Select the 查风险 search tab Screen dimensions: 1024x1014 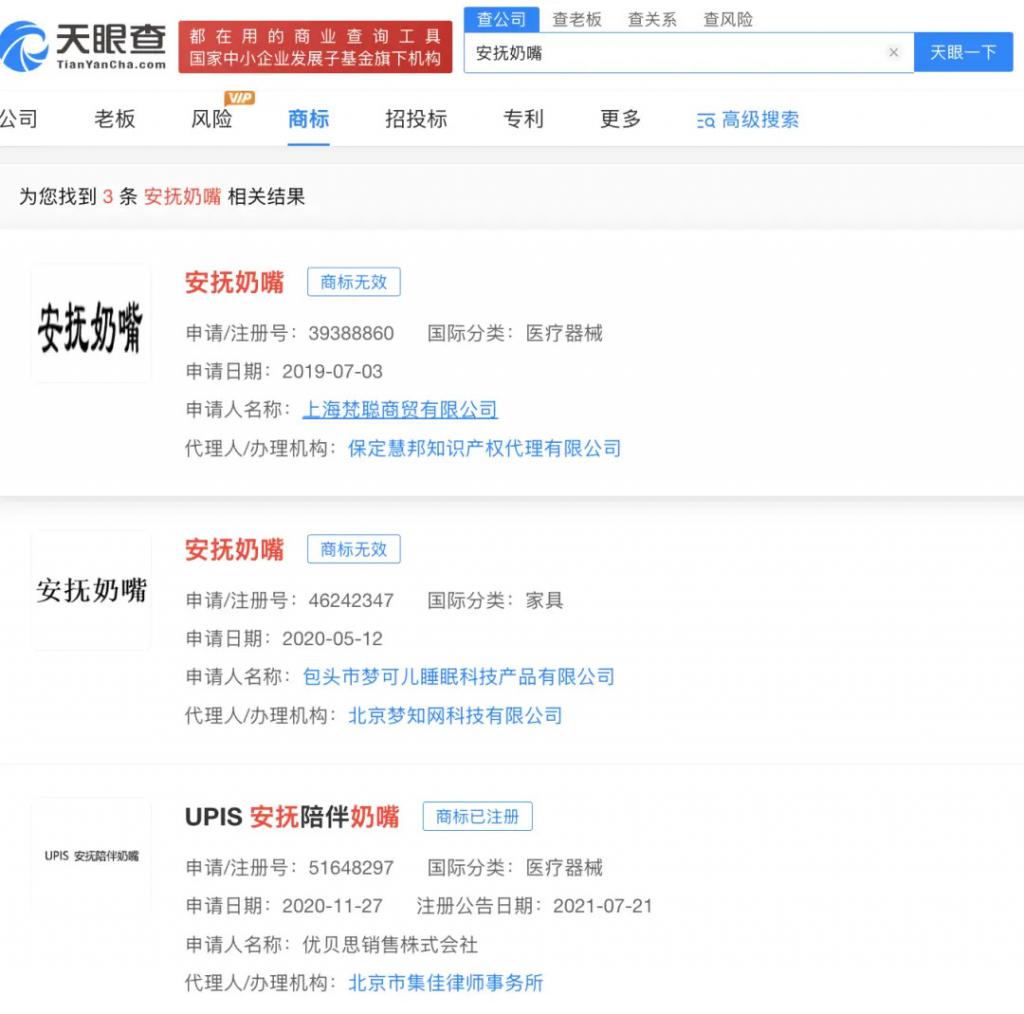click(728, 19)
